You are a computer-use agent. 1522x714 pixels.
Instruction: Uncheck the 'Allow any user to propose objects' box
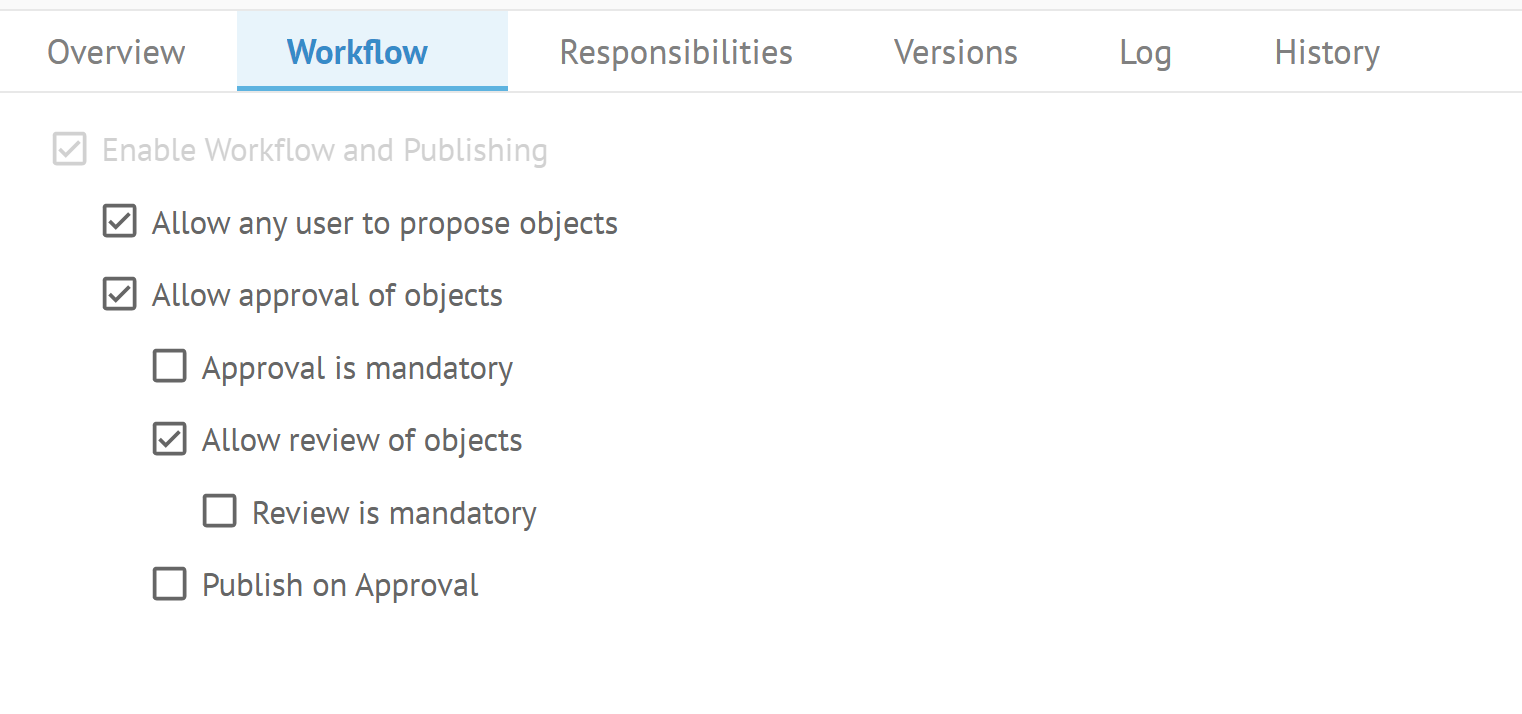click(119, 222)
